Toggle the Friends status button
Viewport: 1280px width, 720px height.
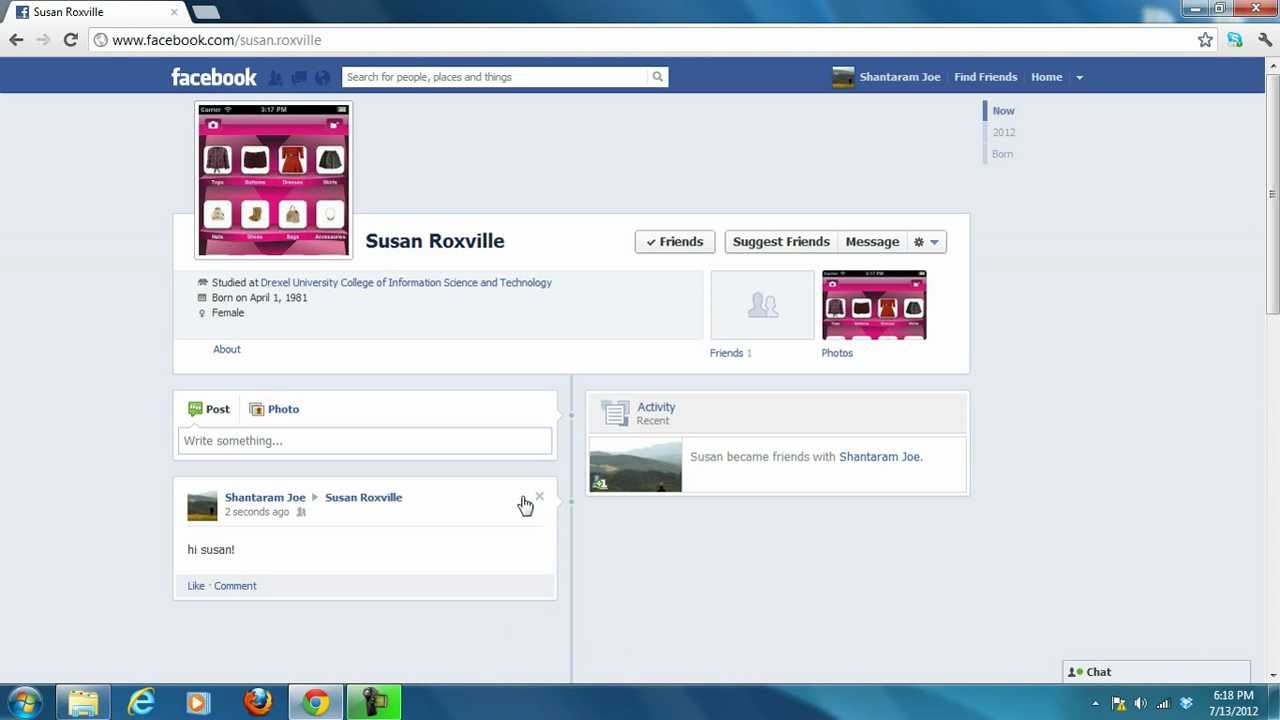(x=675, y=242)
